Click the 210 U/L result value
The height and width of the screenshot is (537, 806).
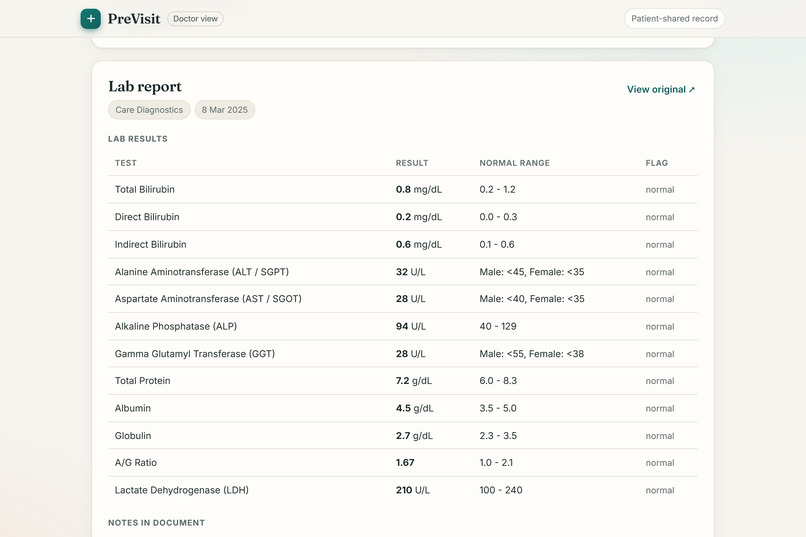412,490
